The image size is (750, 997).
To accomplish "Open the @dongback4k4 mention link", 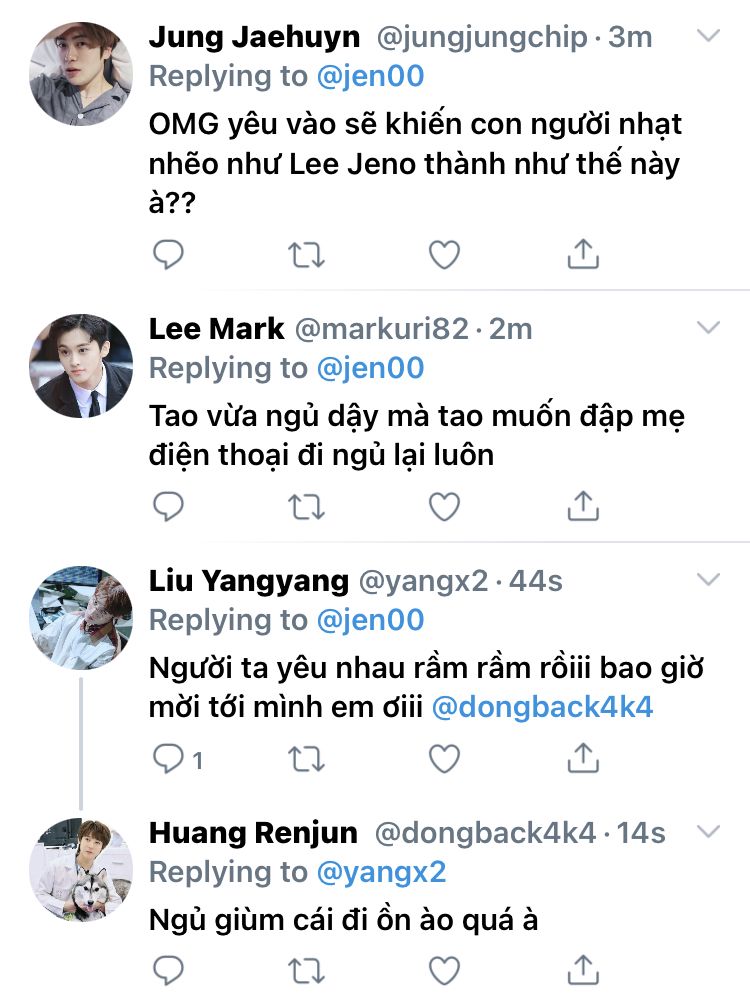I will pyautogui.click(x=541, y=707).
